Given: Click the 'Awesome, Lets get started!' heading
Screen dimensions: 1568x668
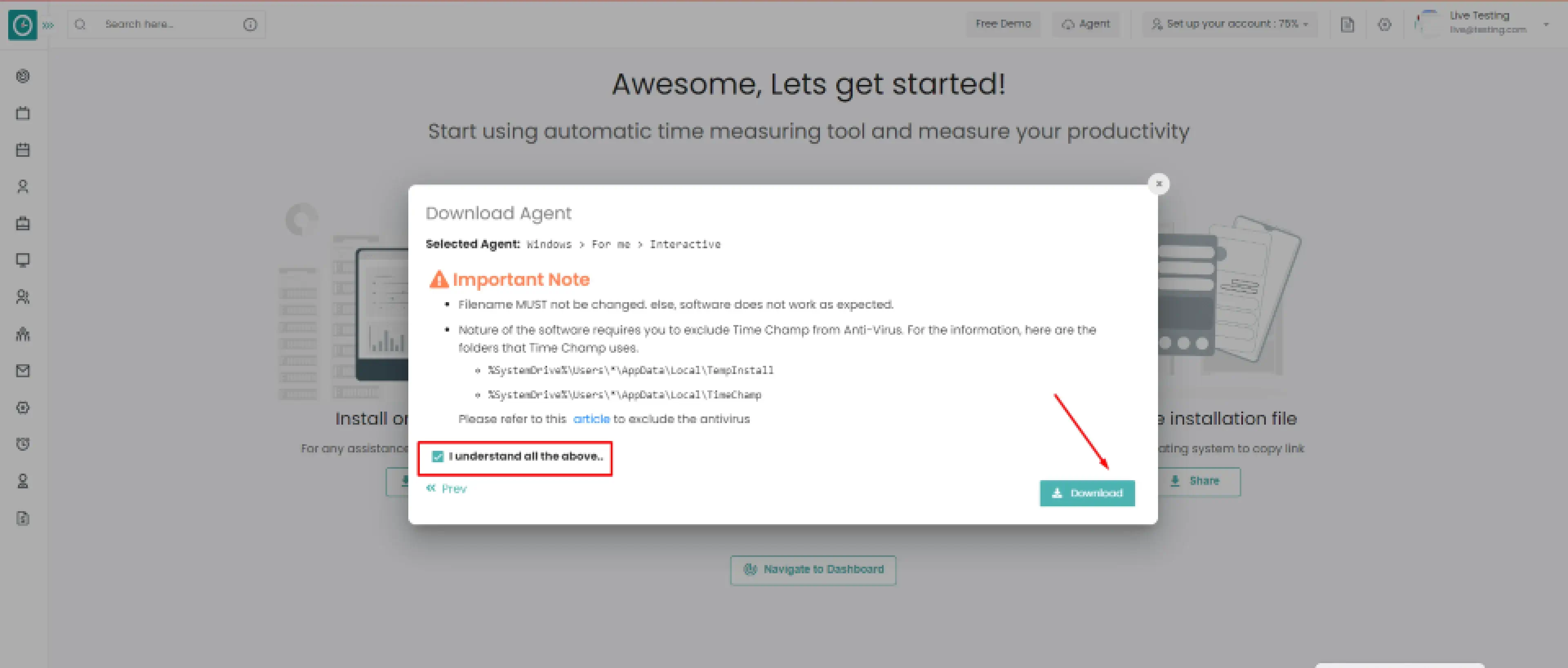Looking at the screenshot, I should click(x=808, y=84).
